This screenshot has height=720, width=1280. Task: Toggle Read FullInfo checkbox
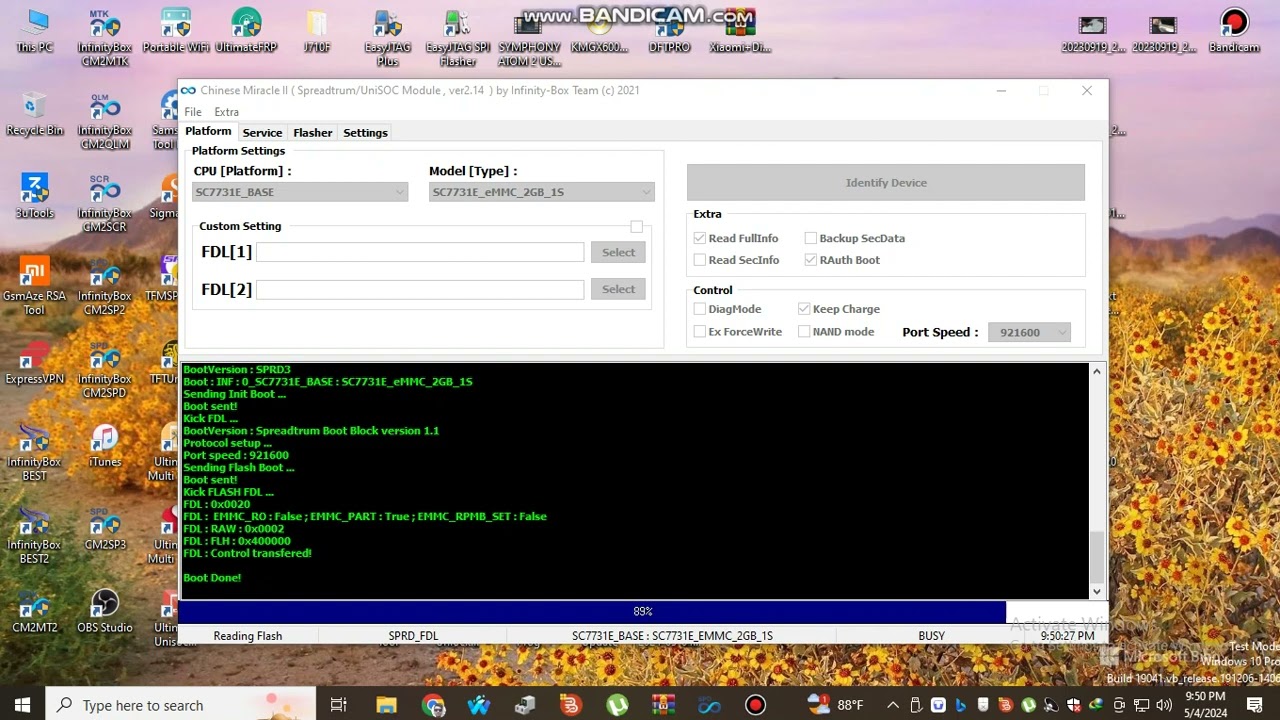700,238
